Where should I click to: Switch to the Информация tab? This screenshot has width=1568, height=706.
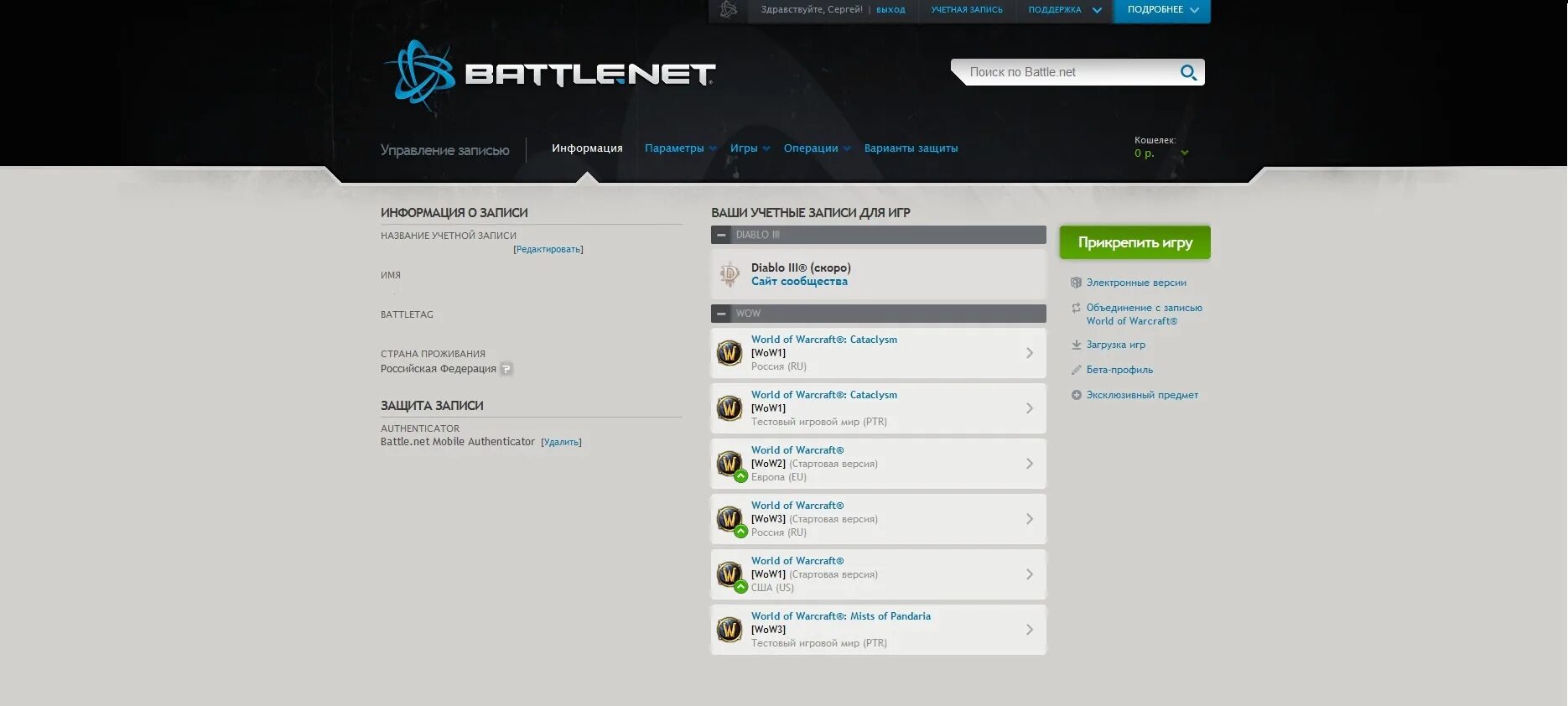tap(587, 148)
